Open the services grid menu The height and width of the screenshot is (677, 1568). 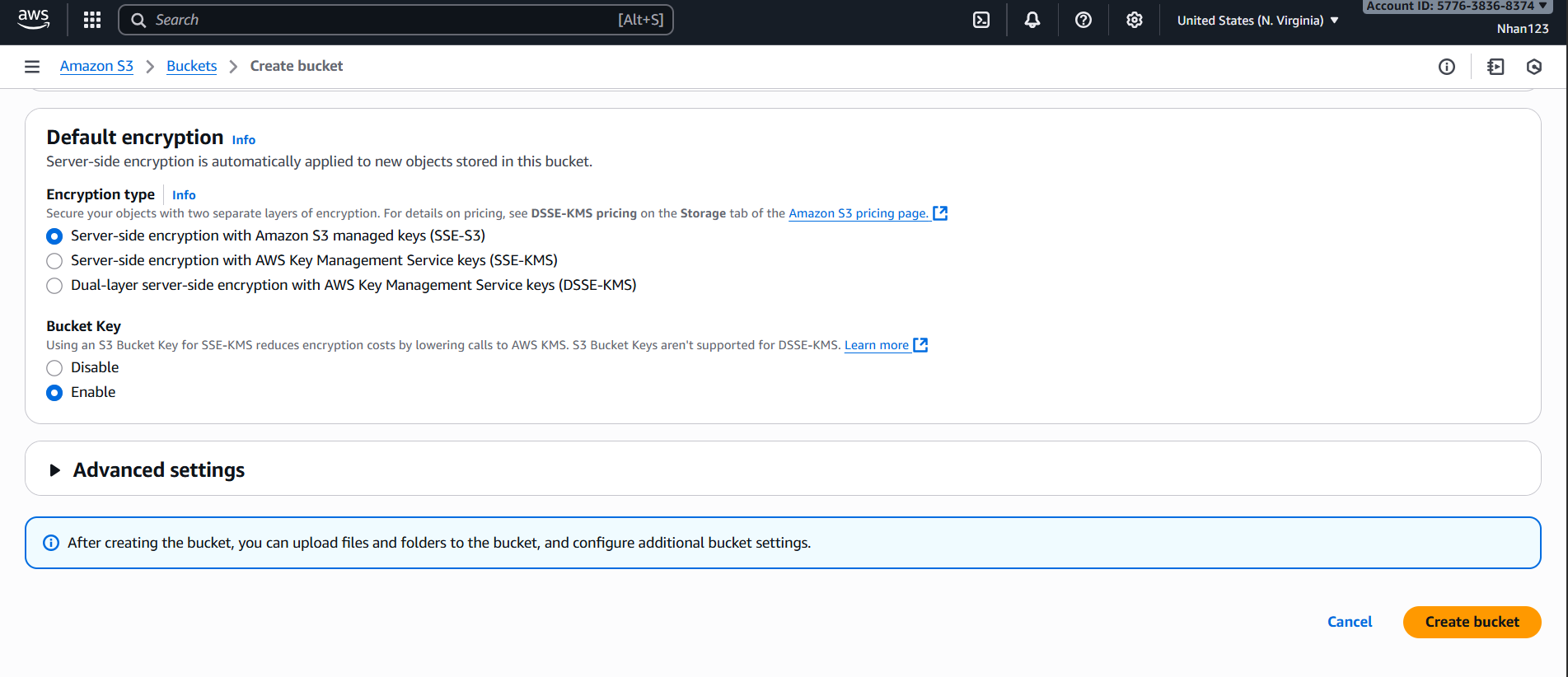[92, 20]
